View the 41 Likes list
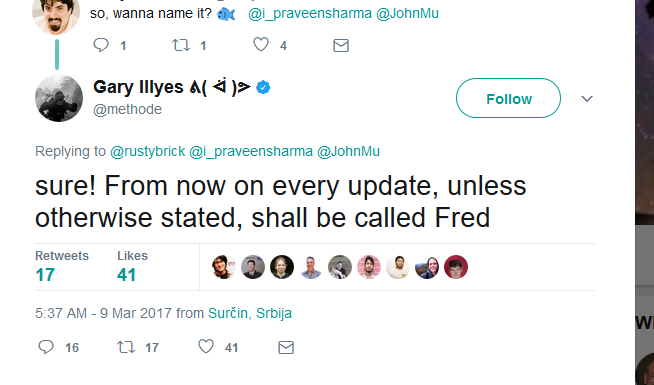The width and height of the screenshot is (654, 385). coord(132,267)
